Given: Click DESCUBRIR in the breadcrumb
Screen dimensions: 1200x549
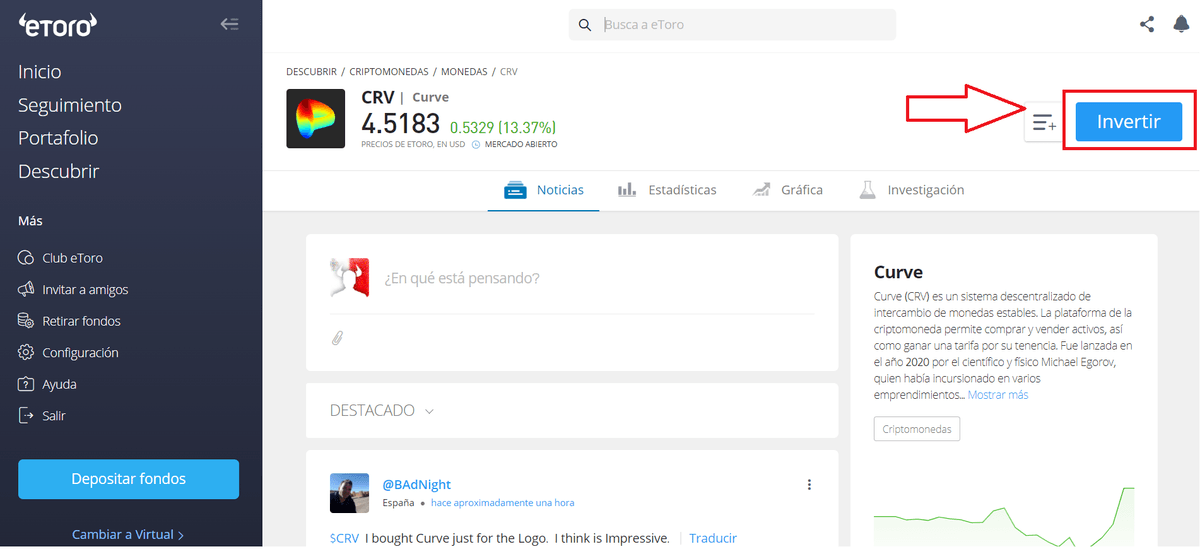Looking at the screenshot, I should (311, 72).
